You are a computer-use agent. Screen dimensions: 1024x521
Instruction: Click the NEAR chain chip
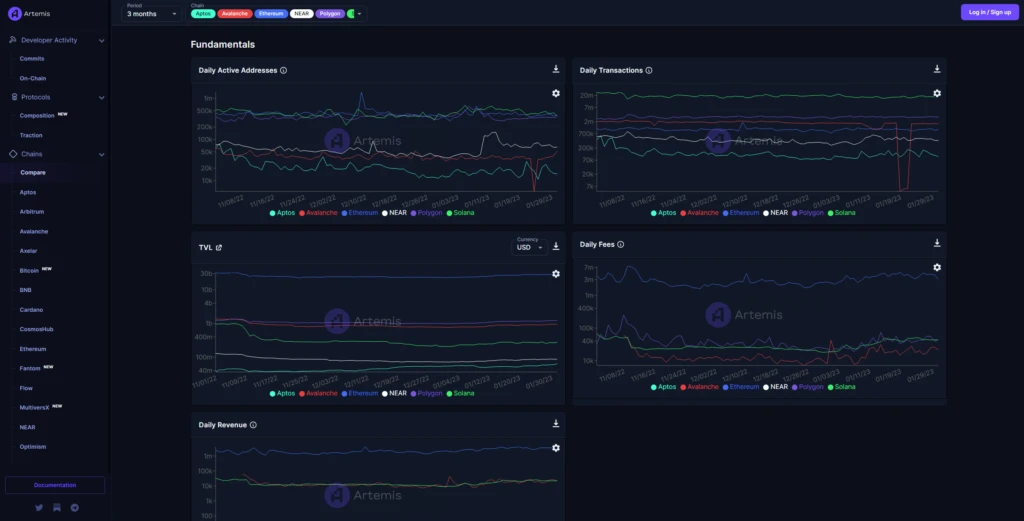coord(301,14)
